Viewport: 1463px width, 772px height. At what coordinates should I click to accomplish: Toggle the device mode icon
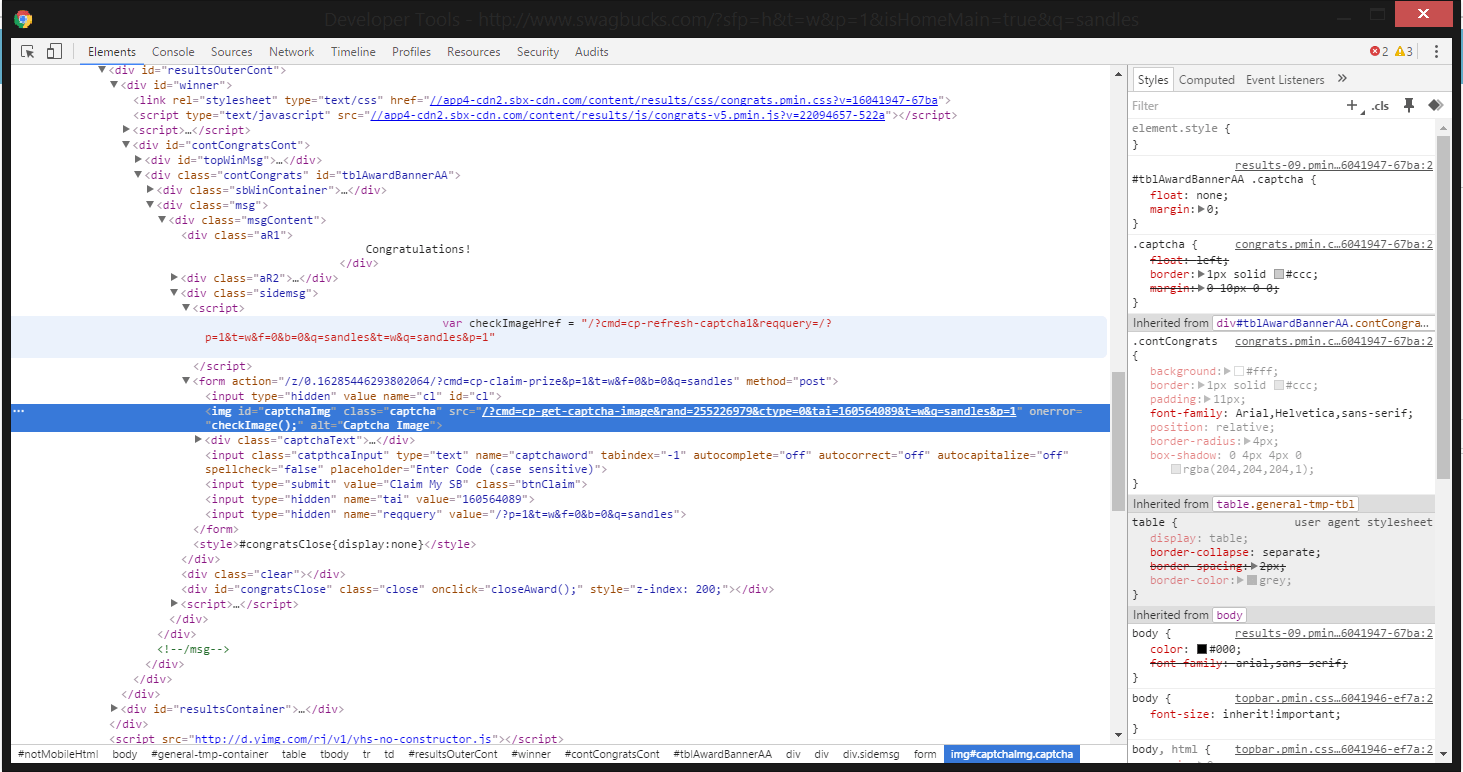(54, 52)
